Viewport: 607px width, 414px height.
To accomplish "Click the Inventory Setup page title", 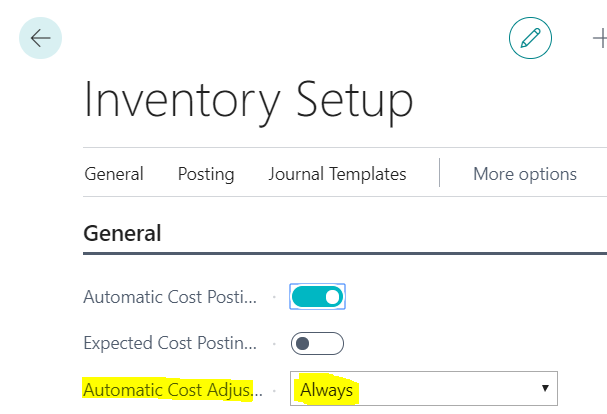I will tap(248, 101).
